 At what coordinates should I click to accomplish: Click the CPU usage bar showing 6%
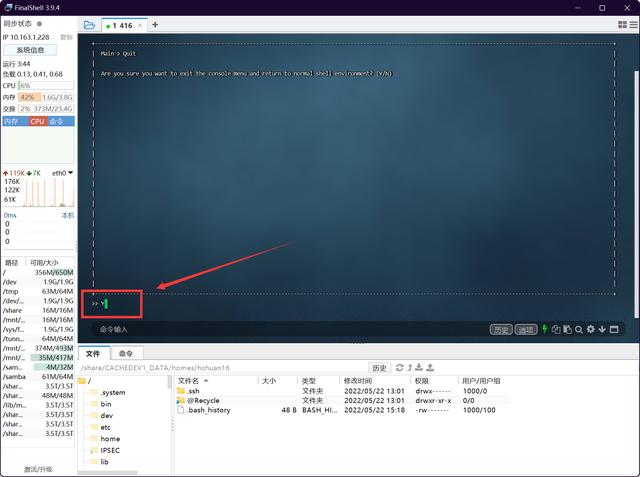click(x=46, y=86)
